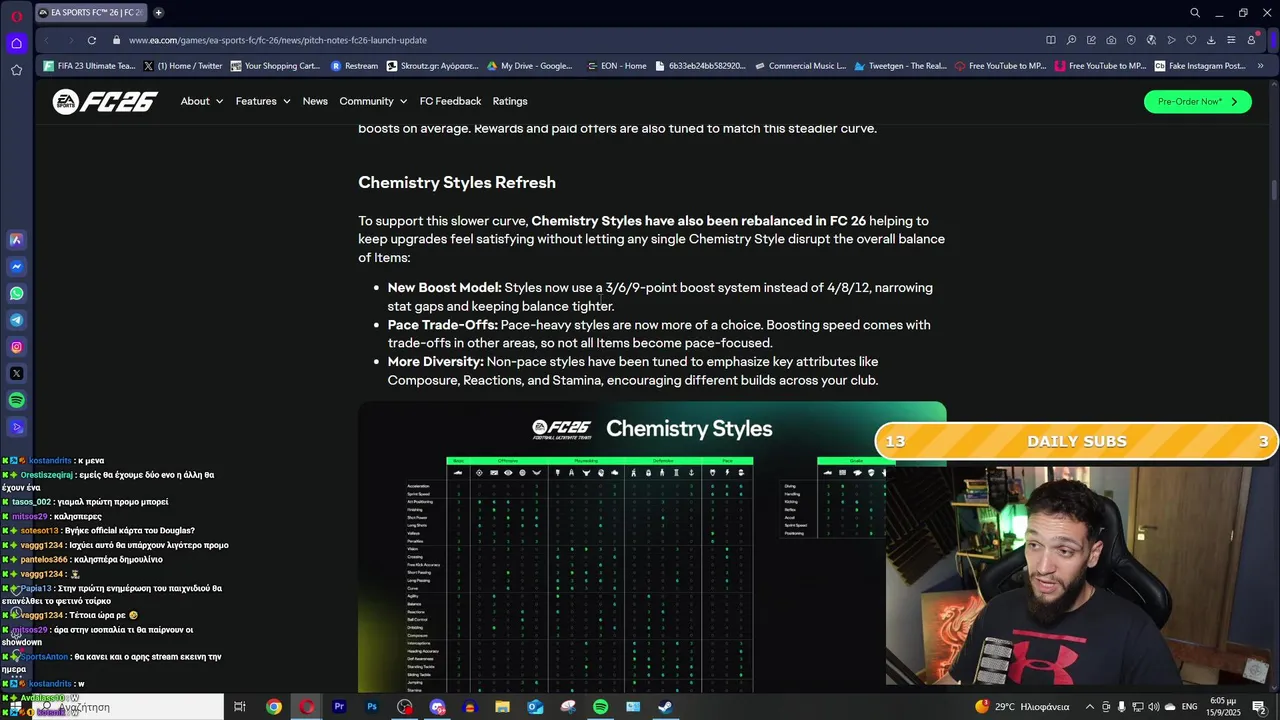Open the downloads icon

(1211, 40)
